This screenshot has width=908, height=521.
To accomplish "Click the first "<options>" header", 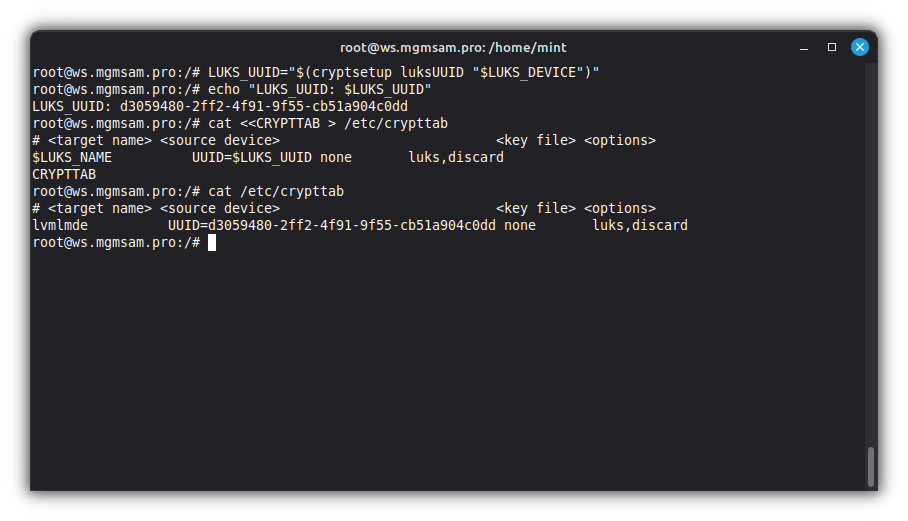I will 620,140.
